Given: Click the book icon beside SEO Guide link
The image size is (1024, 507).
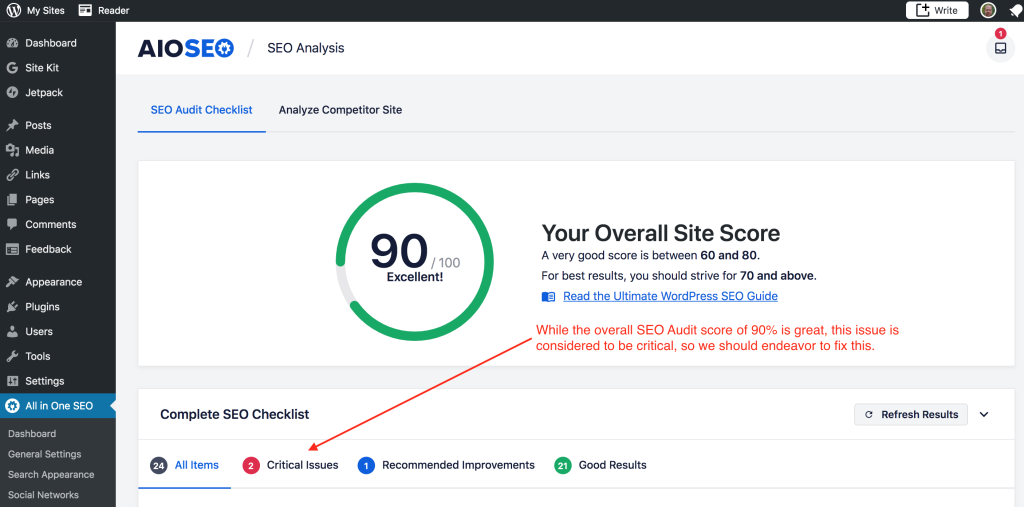Looking at the screenshot, I should (x=549, y=297).
